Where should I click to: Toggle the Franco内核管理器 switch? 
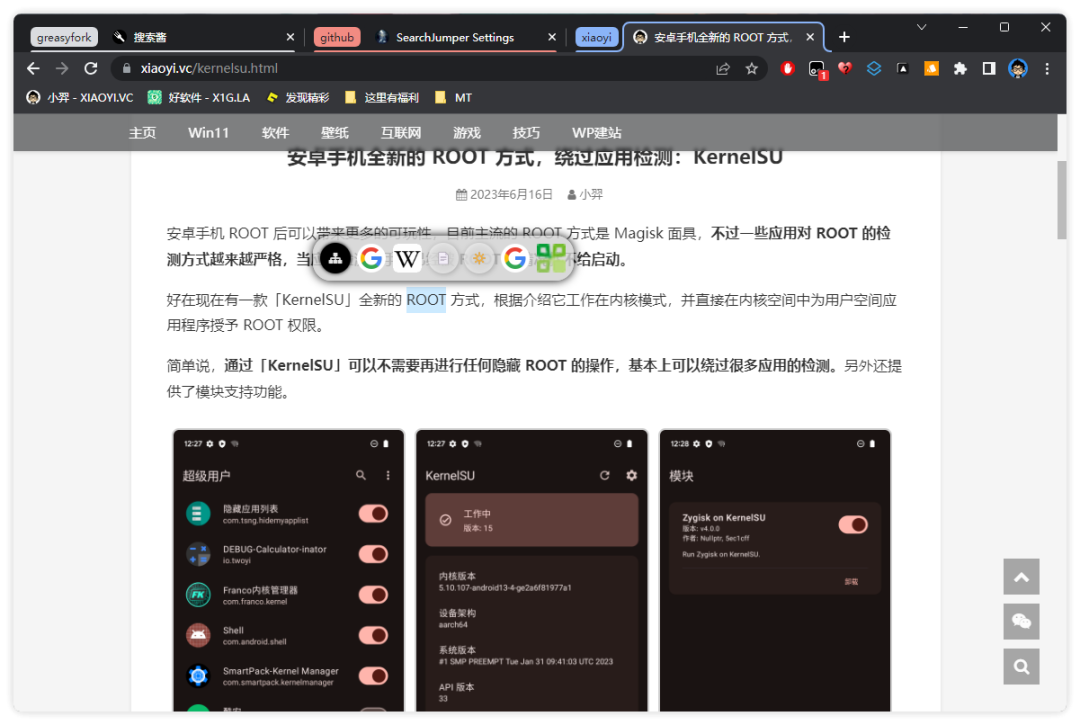pos(373,595)
